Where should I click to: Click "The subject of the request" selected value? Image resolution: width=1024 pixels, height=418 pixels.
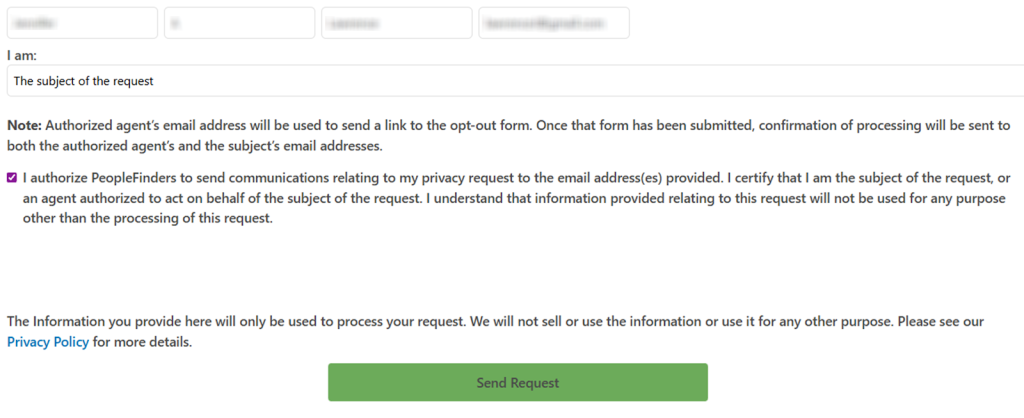click(83, 80)
